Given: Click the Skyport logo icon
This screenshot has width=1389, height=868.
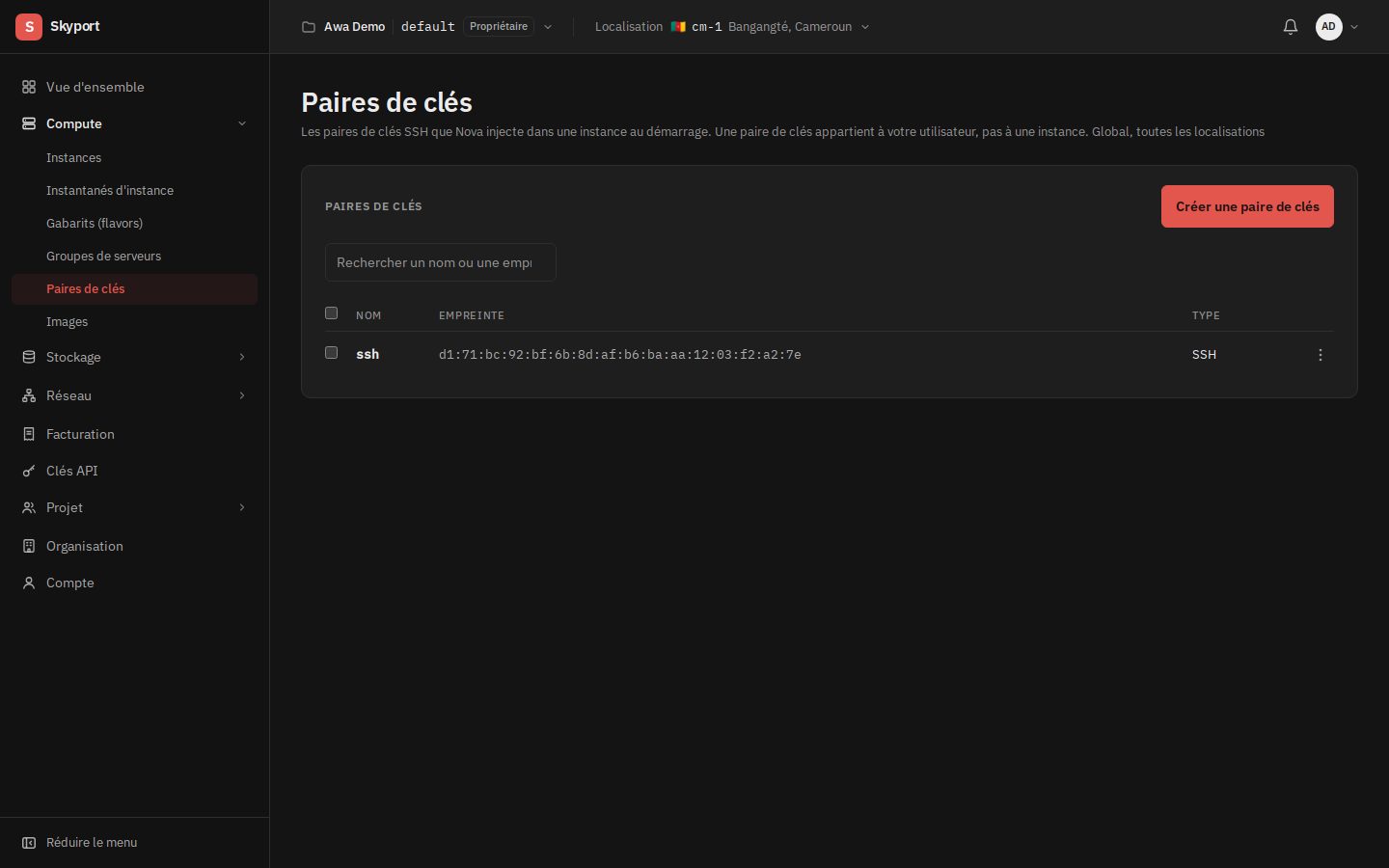Looking at the screenshot, I should point(29,27).
